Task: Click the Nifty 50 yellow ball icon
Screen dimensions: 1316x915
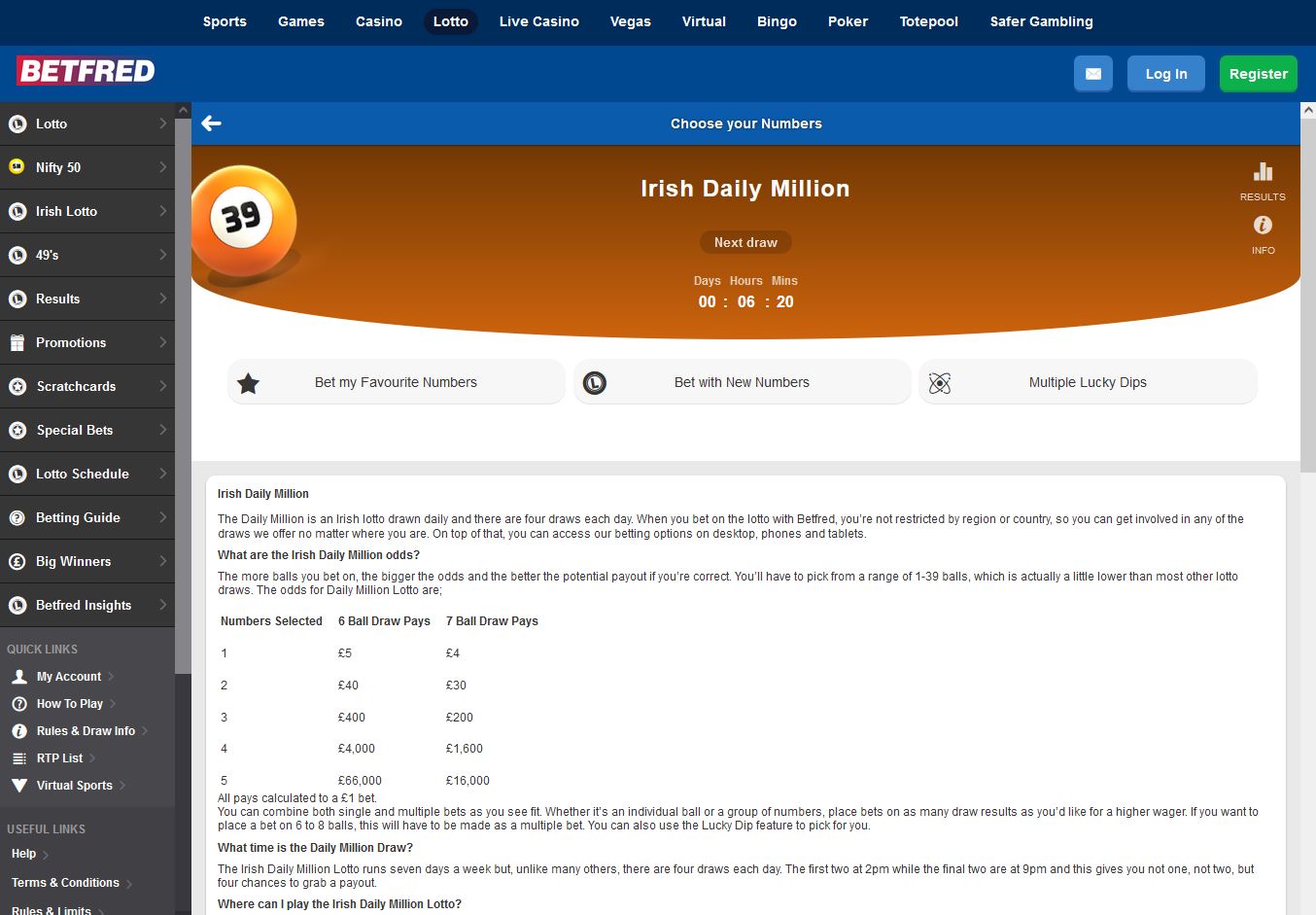Action: coord(17,167)
